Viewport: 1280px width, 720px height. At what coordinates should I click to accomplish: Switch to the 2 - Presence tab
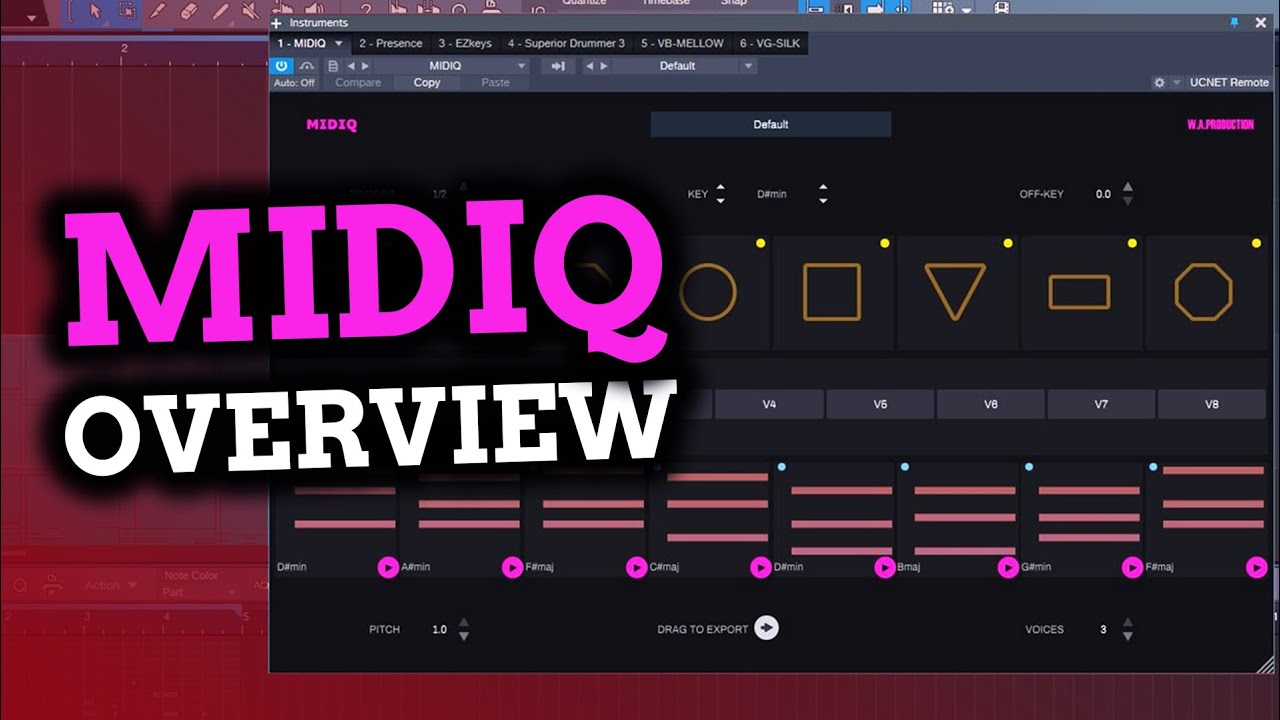(390, 44)
